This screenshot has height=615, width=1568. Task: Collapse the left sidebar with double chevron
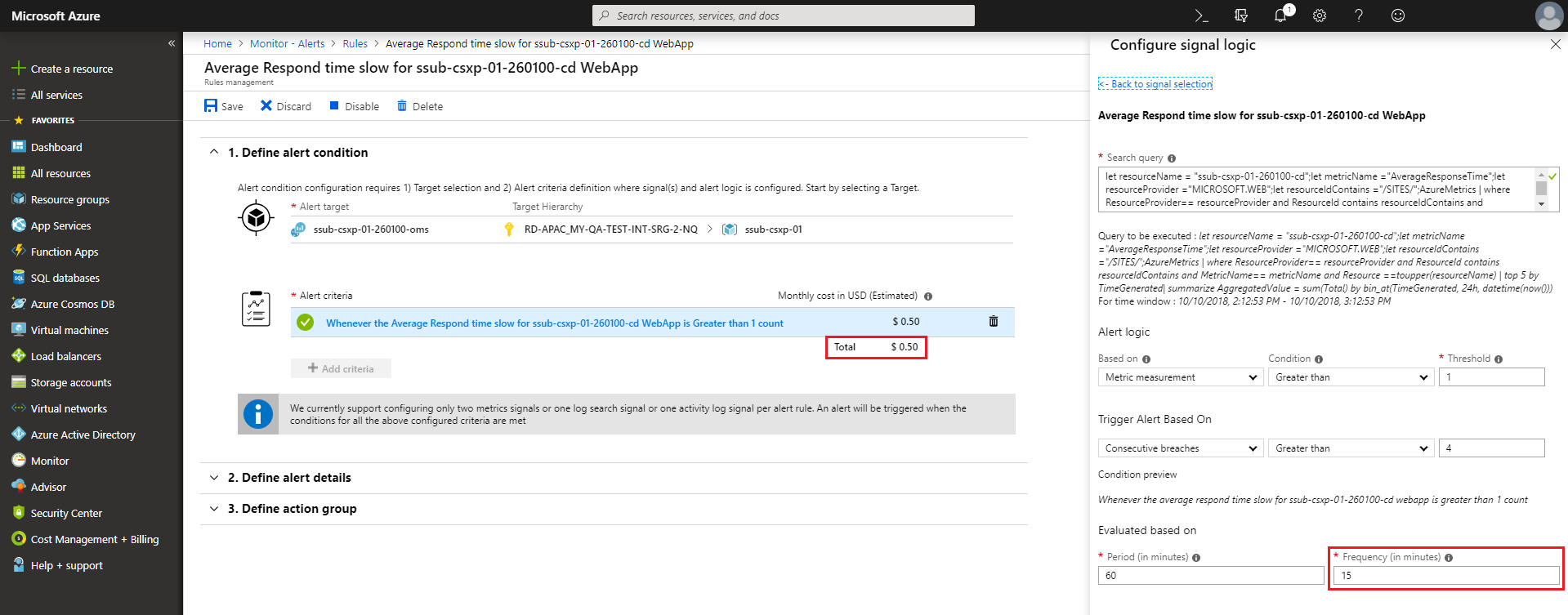(x=172, y=43)
